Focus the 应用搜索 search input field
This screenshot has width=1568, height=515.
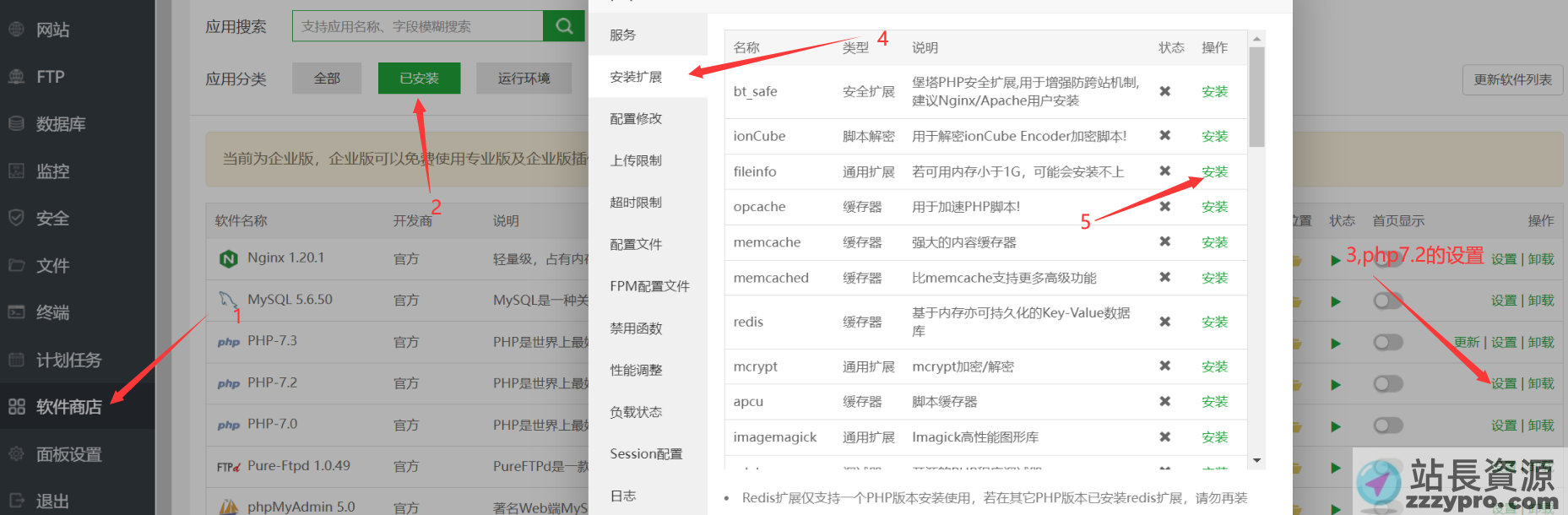(x=418, y=26)
